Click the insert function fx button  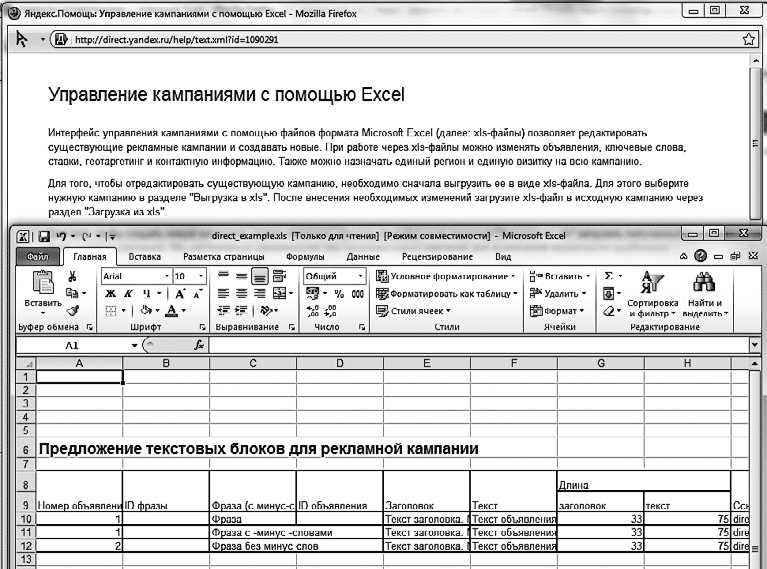(x=199, y=345)
